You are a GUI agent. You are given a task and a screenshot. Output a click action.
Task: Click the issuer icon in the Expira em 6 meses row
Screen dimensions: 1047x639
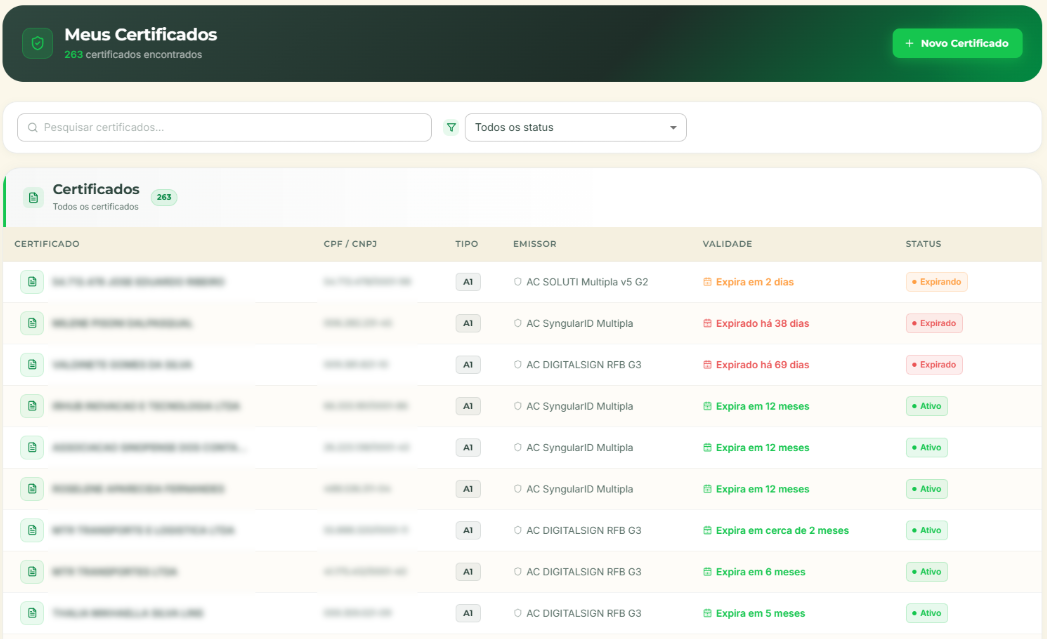tap(517, 572)
